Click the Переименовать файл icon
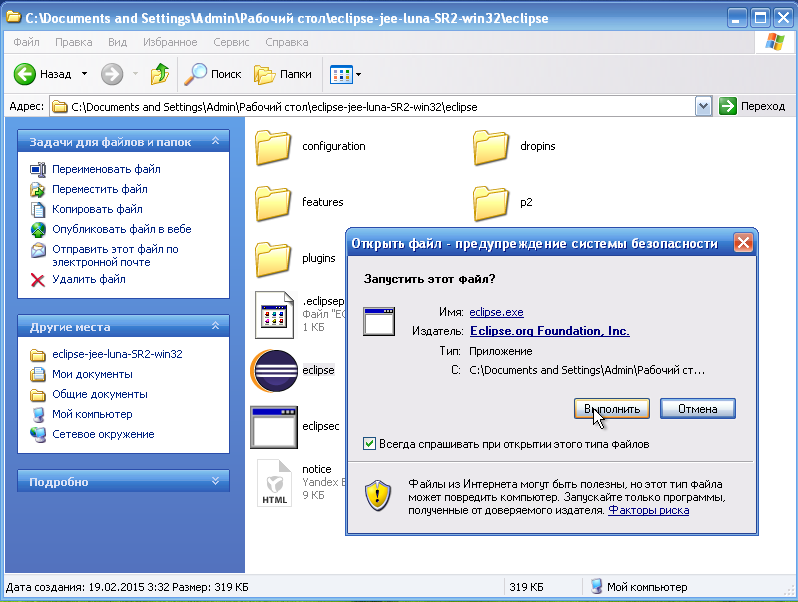This screenshot has height=602, width=798. (38, 169)
